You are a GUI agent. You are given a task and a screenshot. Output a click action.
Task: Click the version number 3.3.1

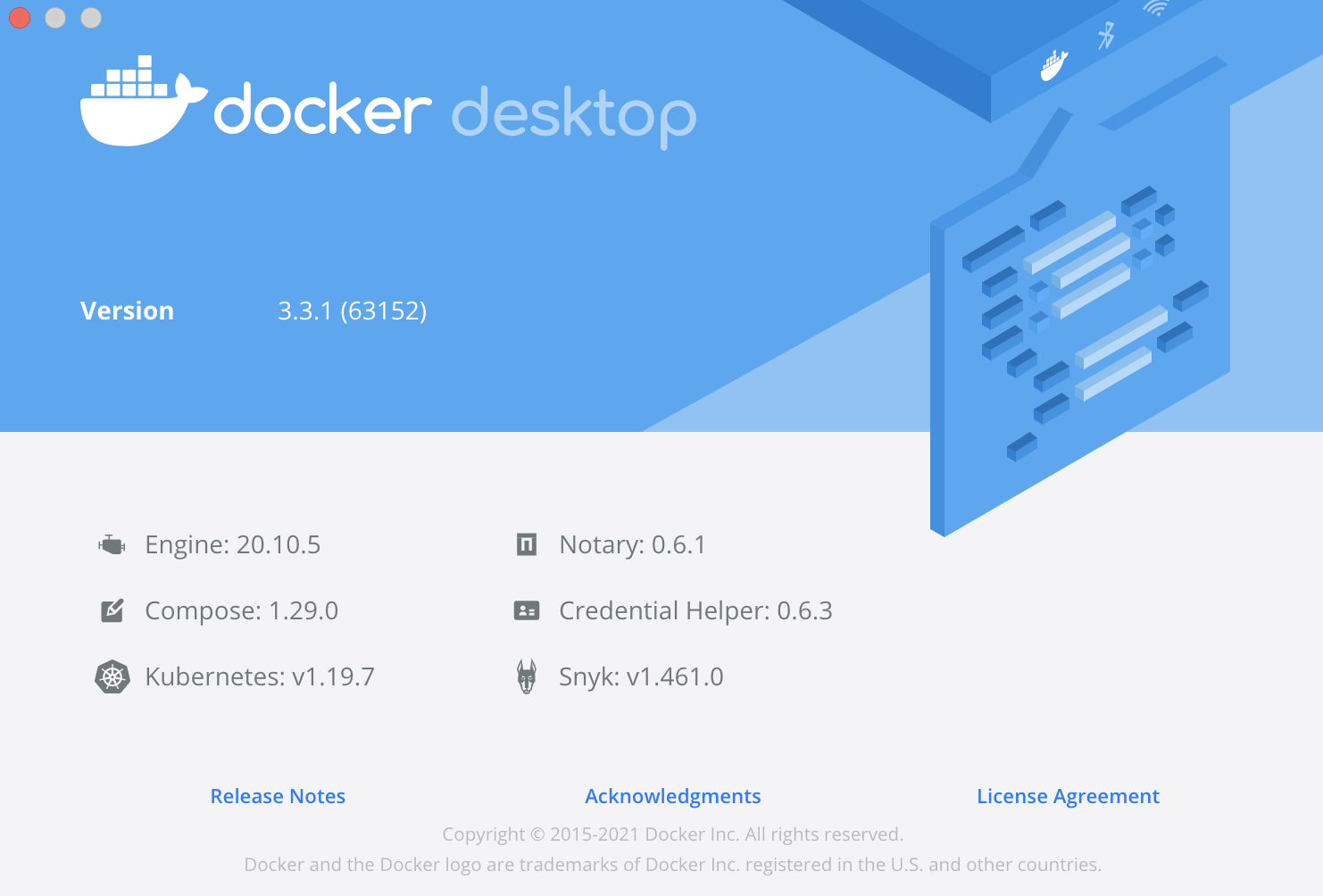click(x=352, y=311)
